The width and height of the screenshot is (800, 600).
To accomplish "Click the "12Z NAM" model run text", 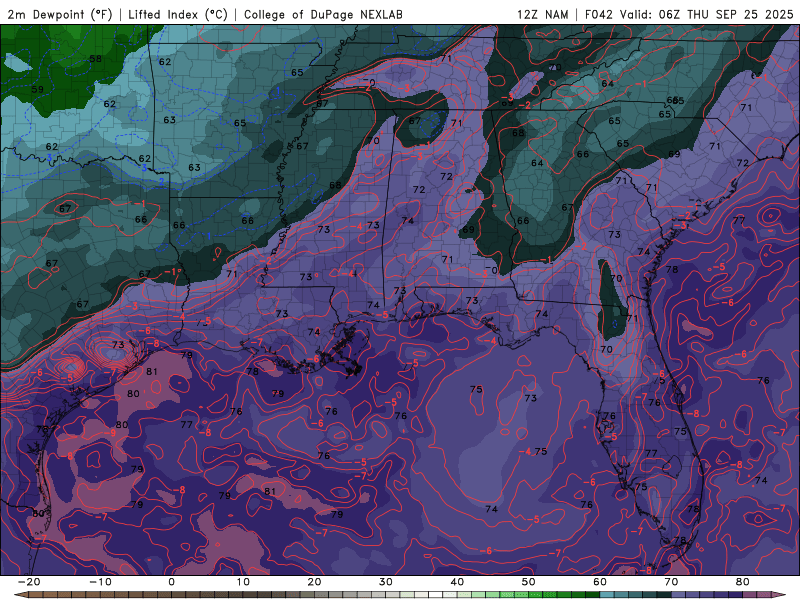I will 542,14.
